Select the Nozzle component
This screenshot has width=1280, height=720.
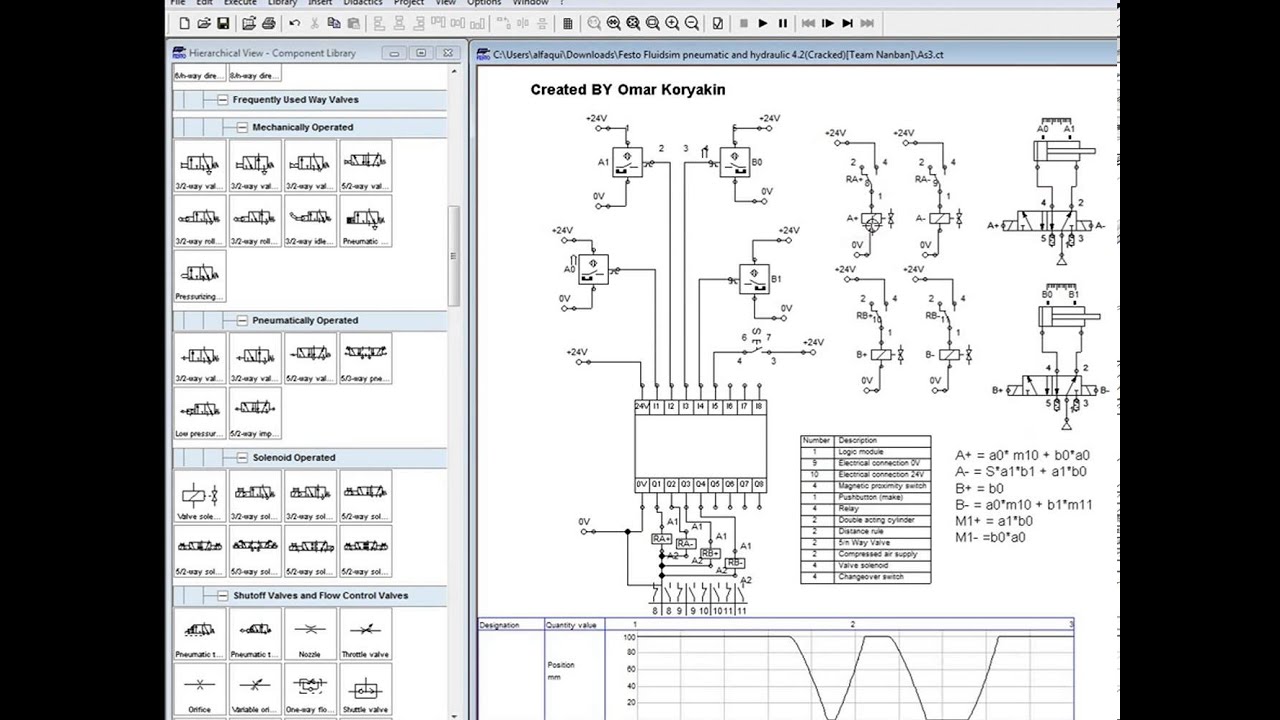[x=310, y=635]
